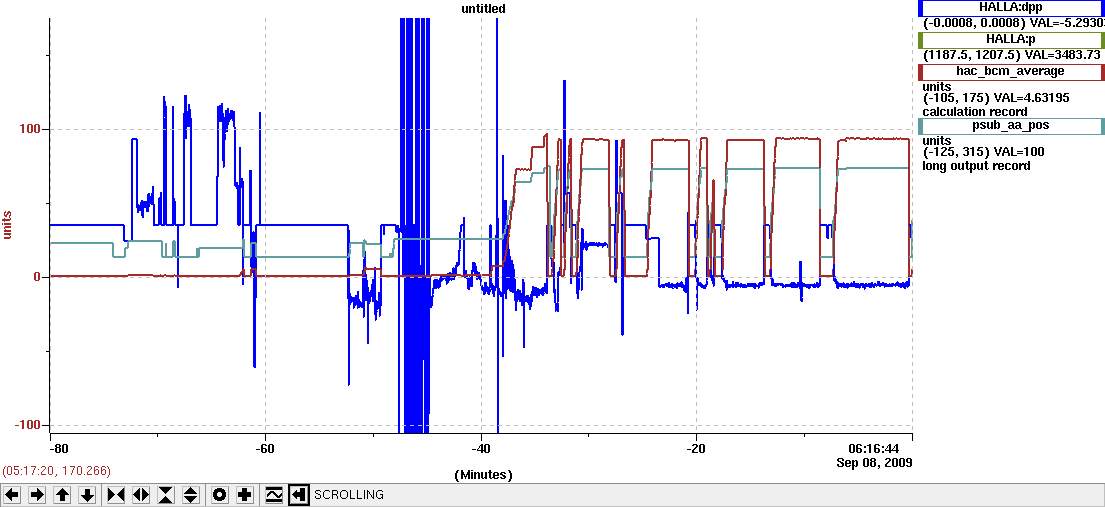Click the (Minutes) x-axis label
Viewport: 1105px width, 507px height.
[483, 474]
